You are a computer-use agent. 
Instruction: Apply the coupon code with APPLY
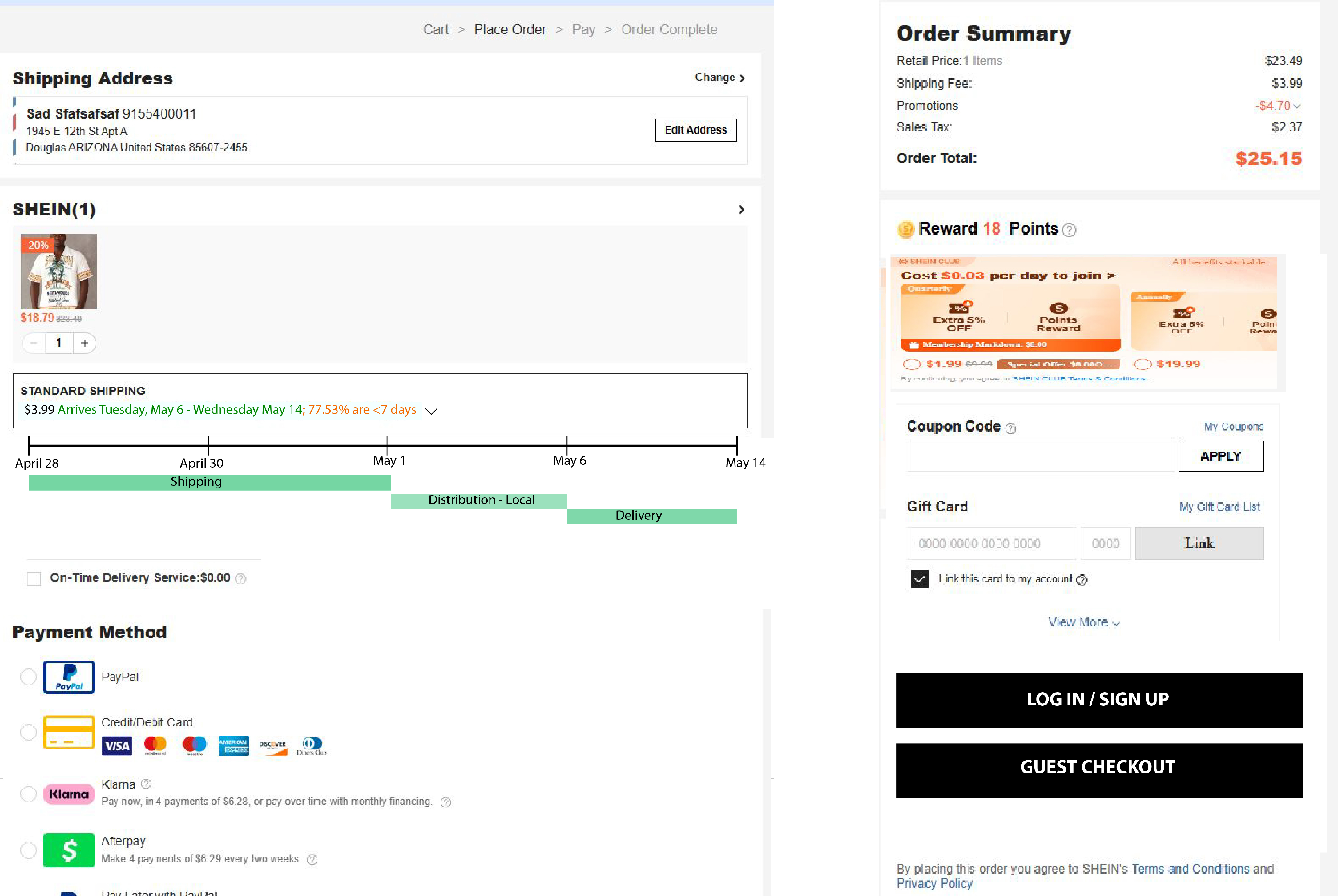(x=1221, y=456)
